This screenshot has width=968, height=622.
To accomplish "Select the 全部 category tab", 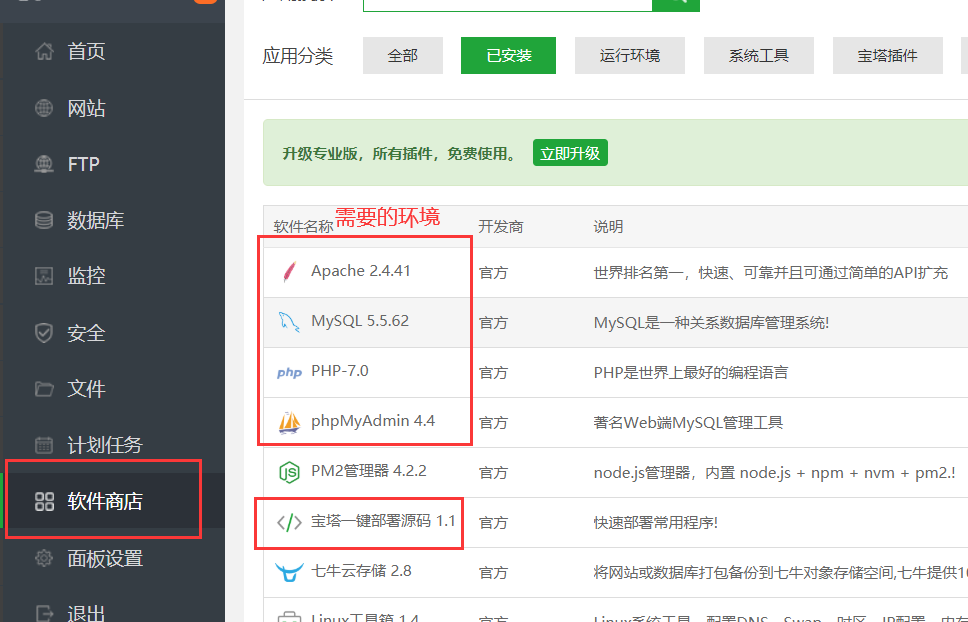I will coord(403,56).
